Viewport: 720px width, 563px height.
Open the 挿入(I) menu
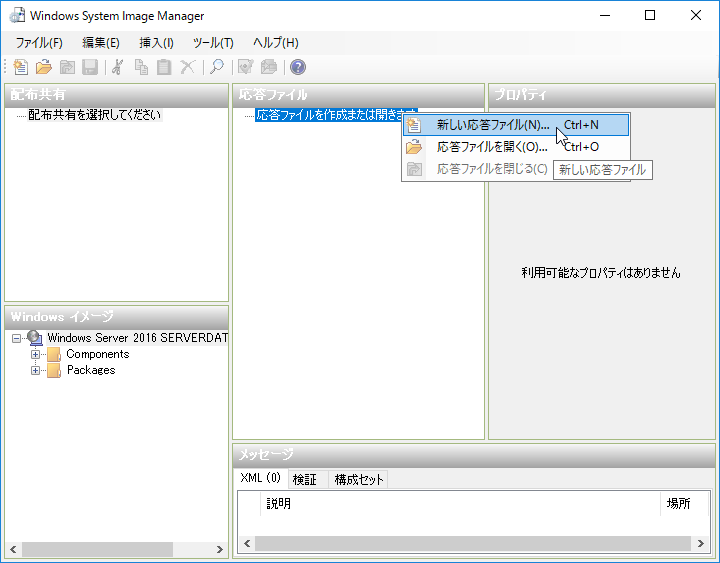157,43
